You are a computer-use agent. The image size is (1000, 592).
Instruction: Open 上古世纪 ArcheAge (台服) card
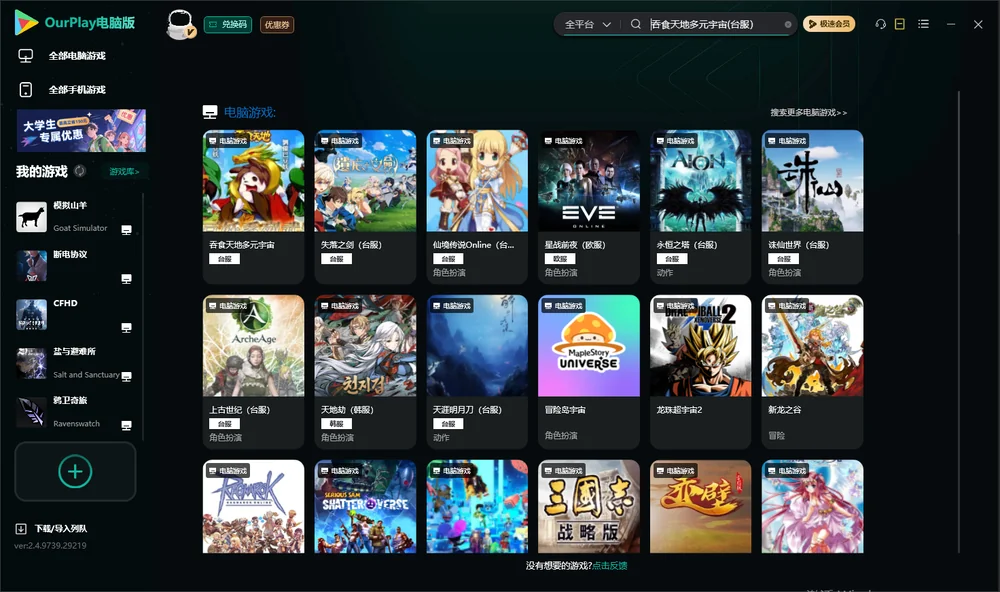pos(253,372)
